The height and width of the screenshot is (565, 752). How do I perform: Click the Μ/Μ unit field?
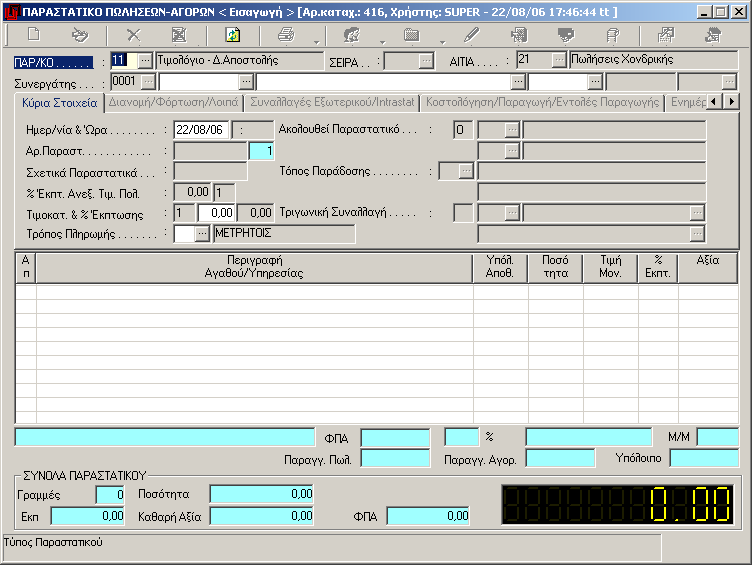(717, 437)
